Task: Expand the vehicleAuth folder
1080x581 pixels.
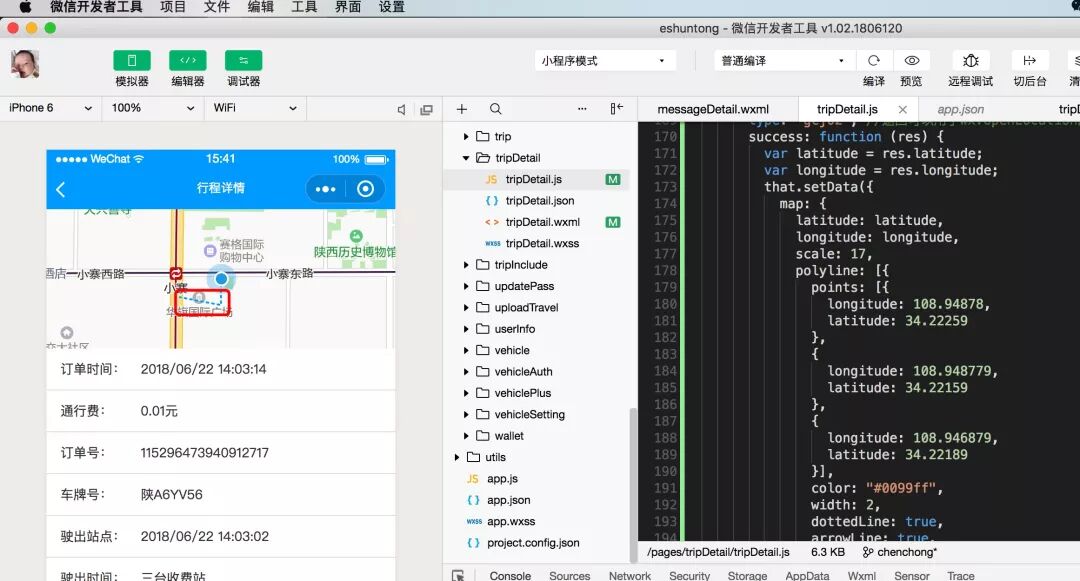Action: tap(466, 371)
